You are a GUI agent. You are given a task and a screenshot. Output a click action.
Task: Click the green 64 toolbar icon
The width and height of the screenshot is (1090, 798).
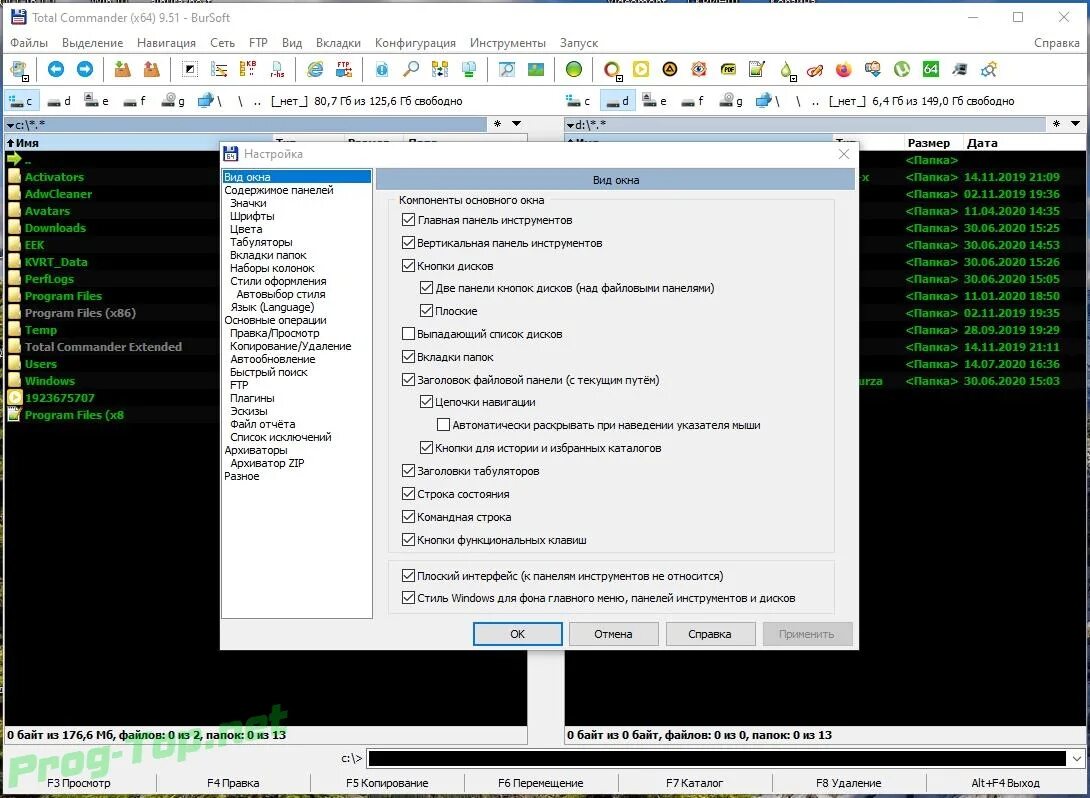point(931,69)
